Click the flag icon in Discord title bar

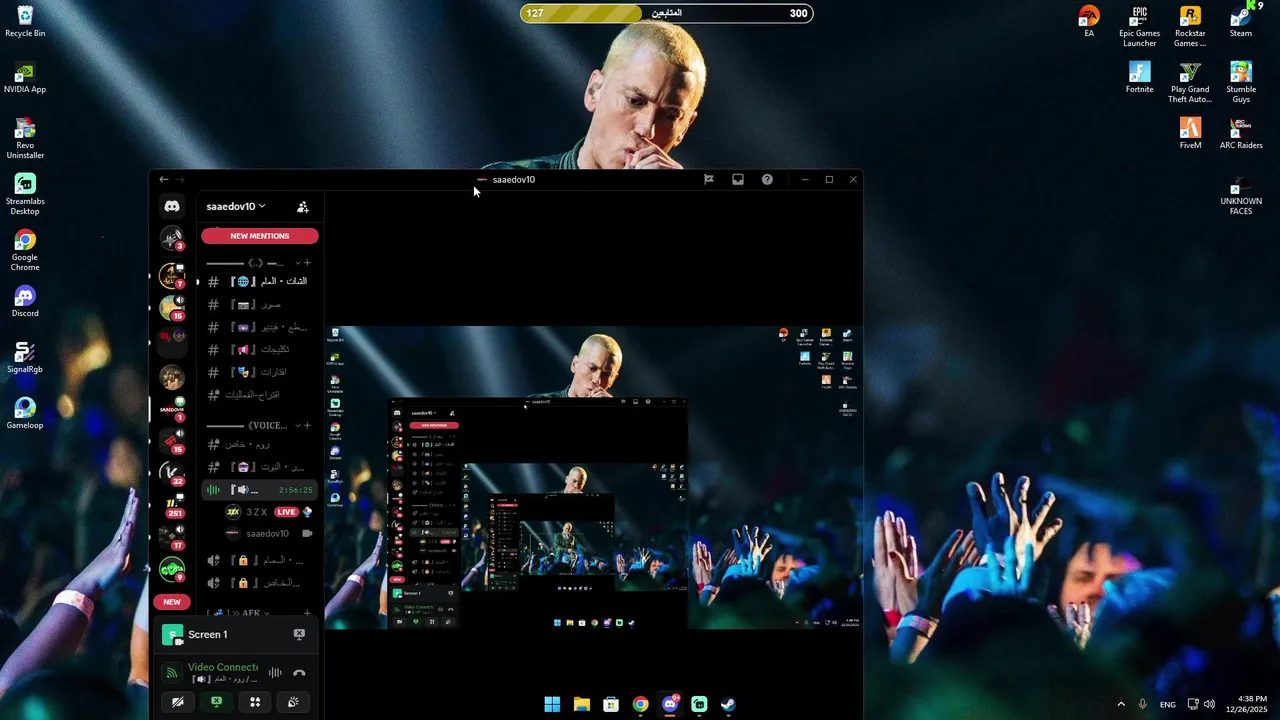coord(709,180)
